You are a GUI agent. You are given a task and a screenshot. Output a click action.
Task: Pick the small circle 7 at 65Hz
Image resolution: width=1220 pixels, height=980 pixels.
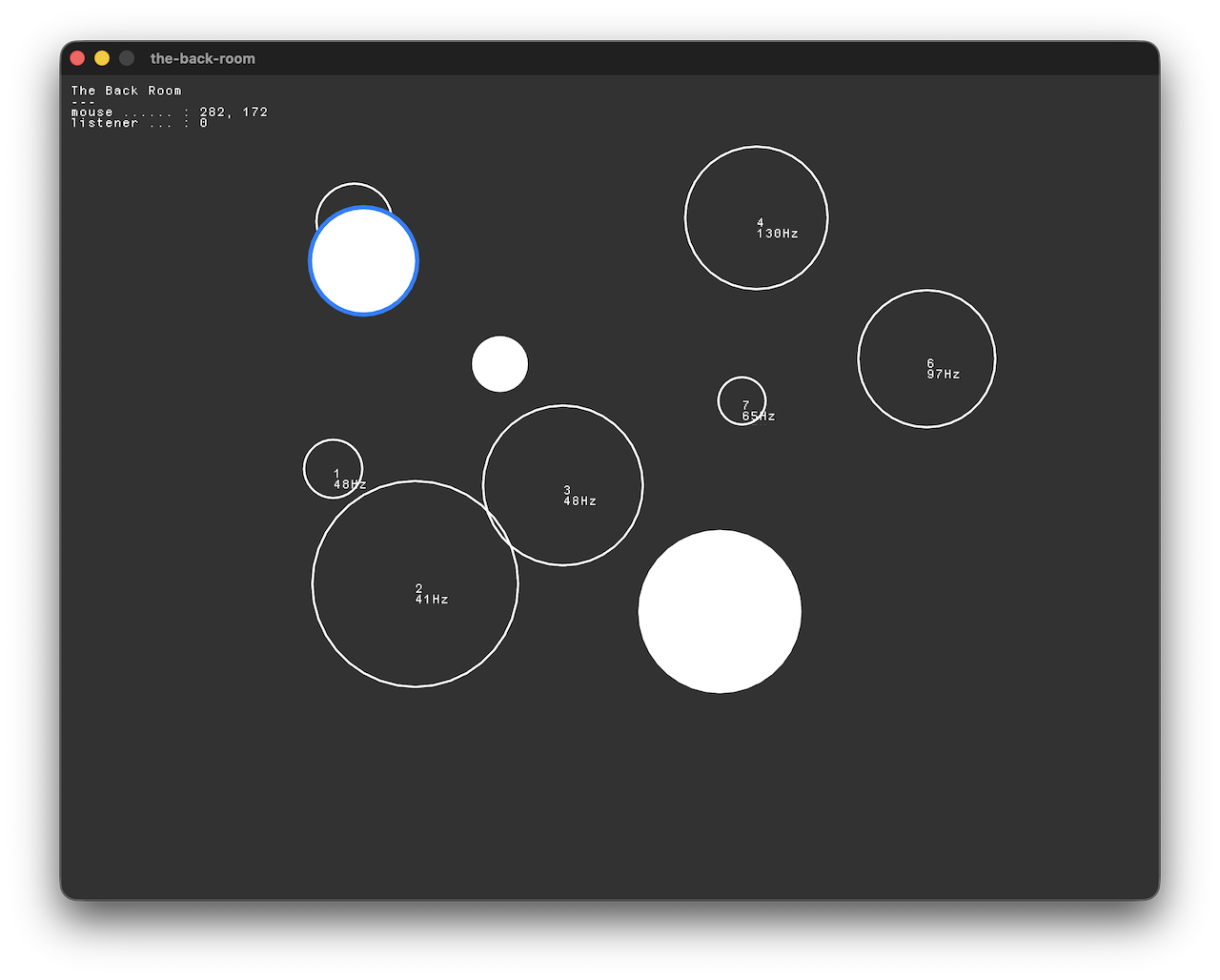point(742,400)
